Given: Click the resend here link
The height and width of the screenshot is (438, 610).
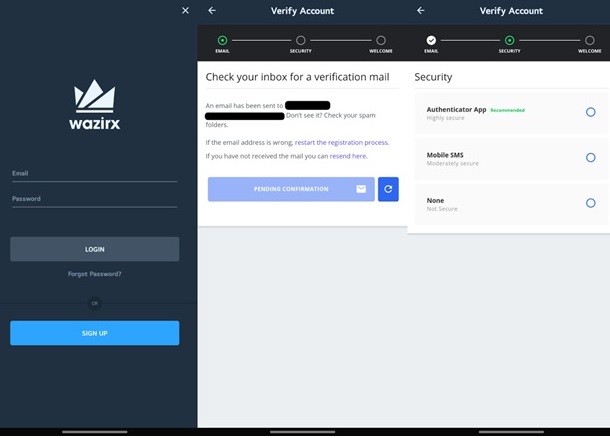Looking at the screenshot, I should 348,156.
